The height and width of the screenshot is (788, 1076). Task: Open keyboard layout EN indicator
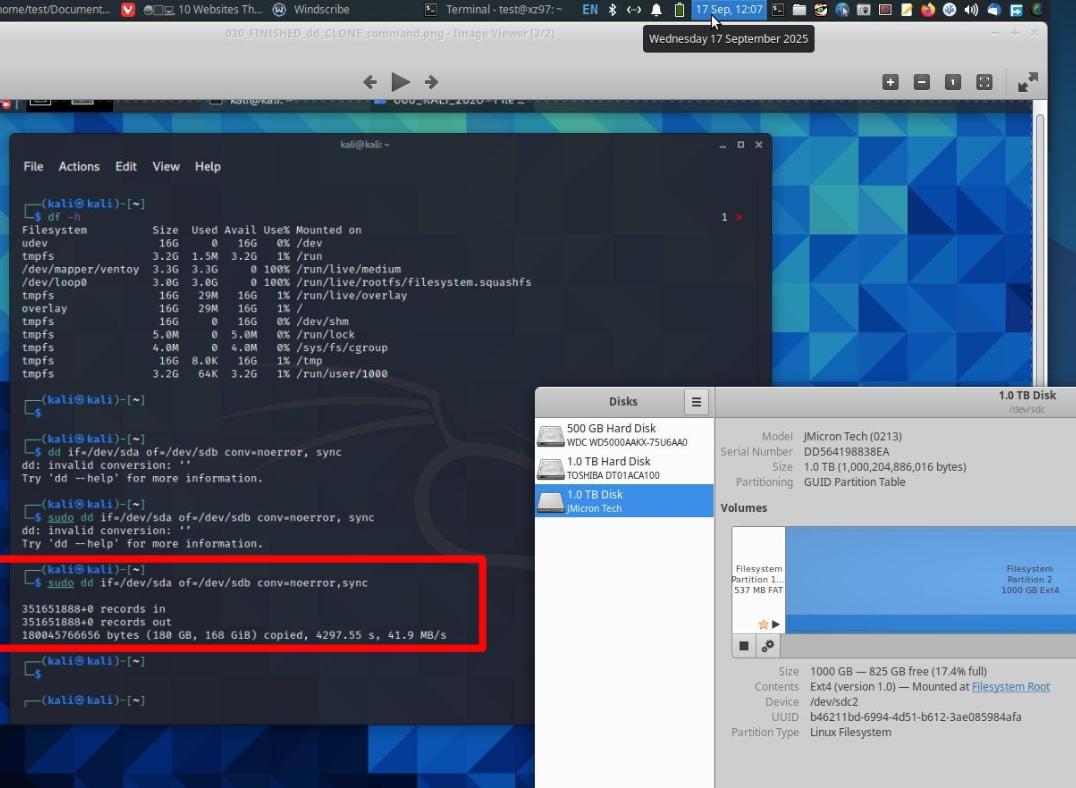[x=590, y=10]
